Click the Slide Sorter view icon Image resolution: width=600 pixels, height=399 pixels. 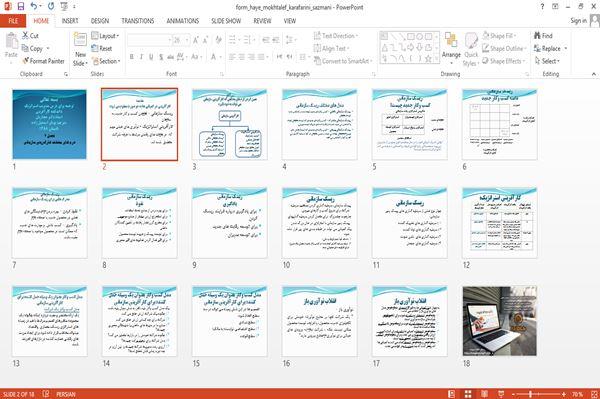coord(468,394)
